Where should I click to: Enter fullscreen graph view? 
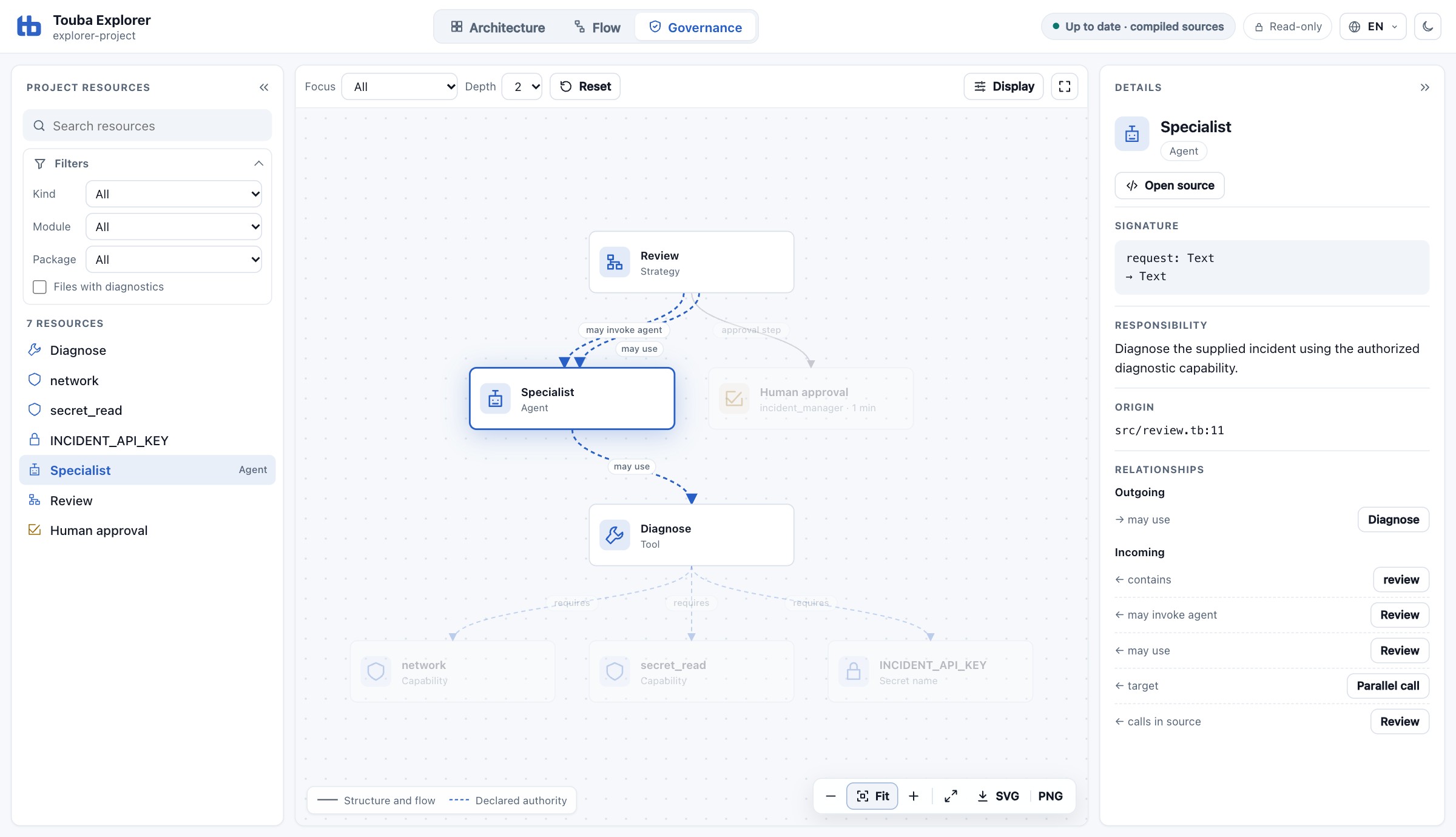1064,86
